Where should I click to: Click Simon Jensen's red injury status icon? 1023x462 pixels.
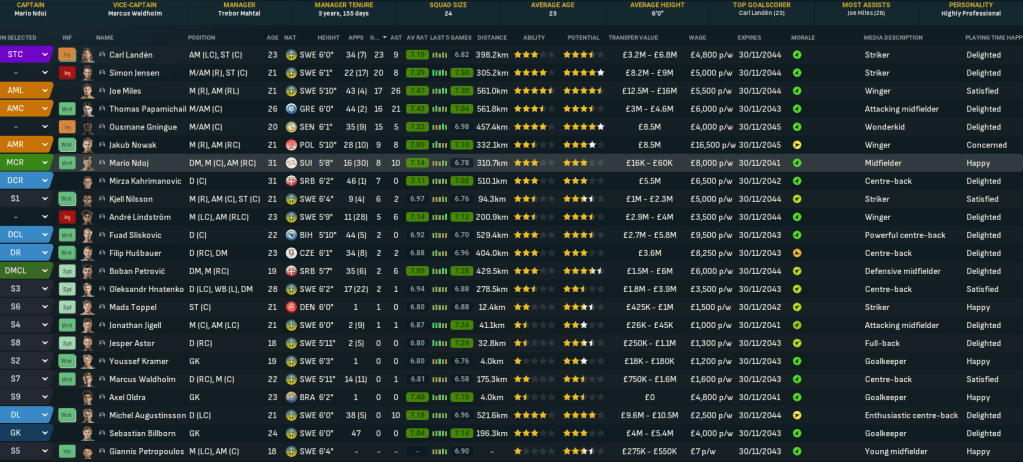pos(67,73)
